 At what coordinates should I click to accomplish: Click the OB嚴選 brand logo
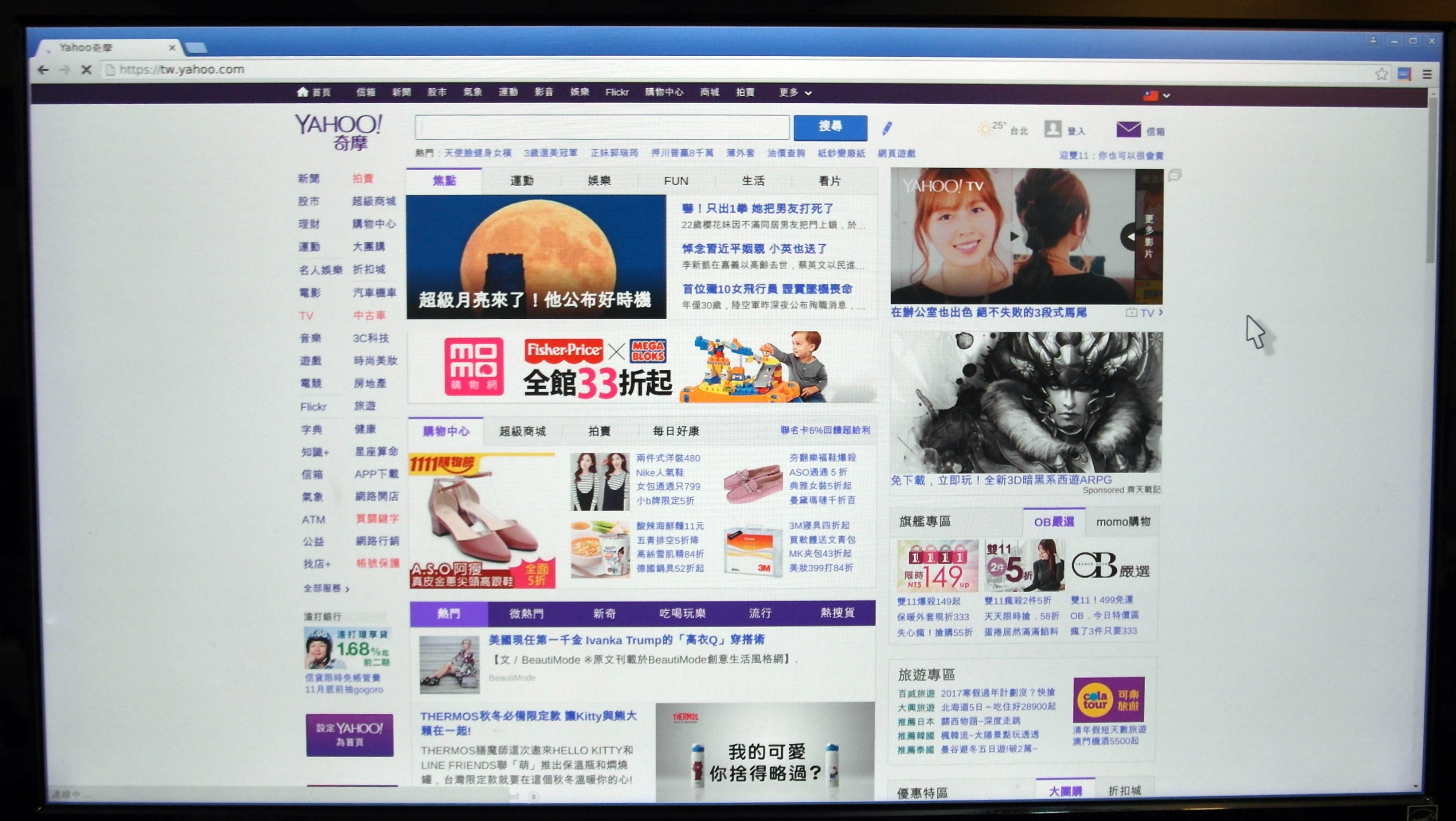[x=1111, y=566]
